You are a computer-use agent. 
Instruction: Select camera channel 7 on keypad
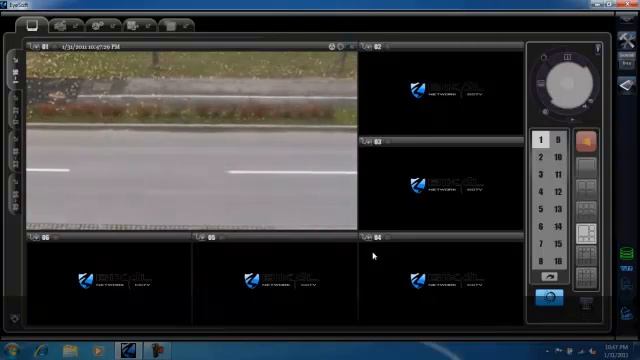tap(540, 244)
